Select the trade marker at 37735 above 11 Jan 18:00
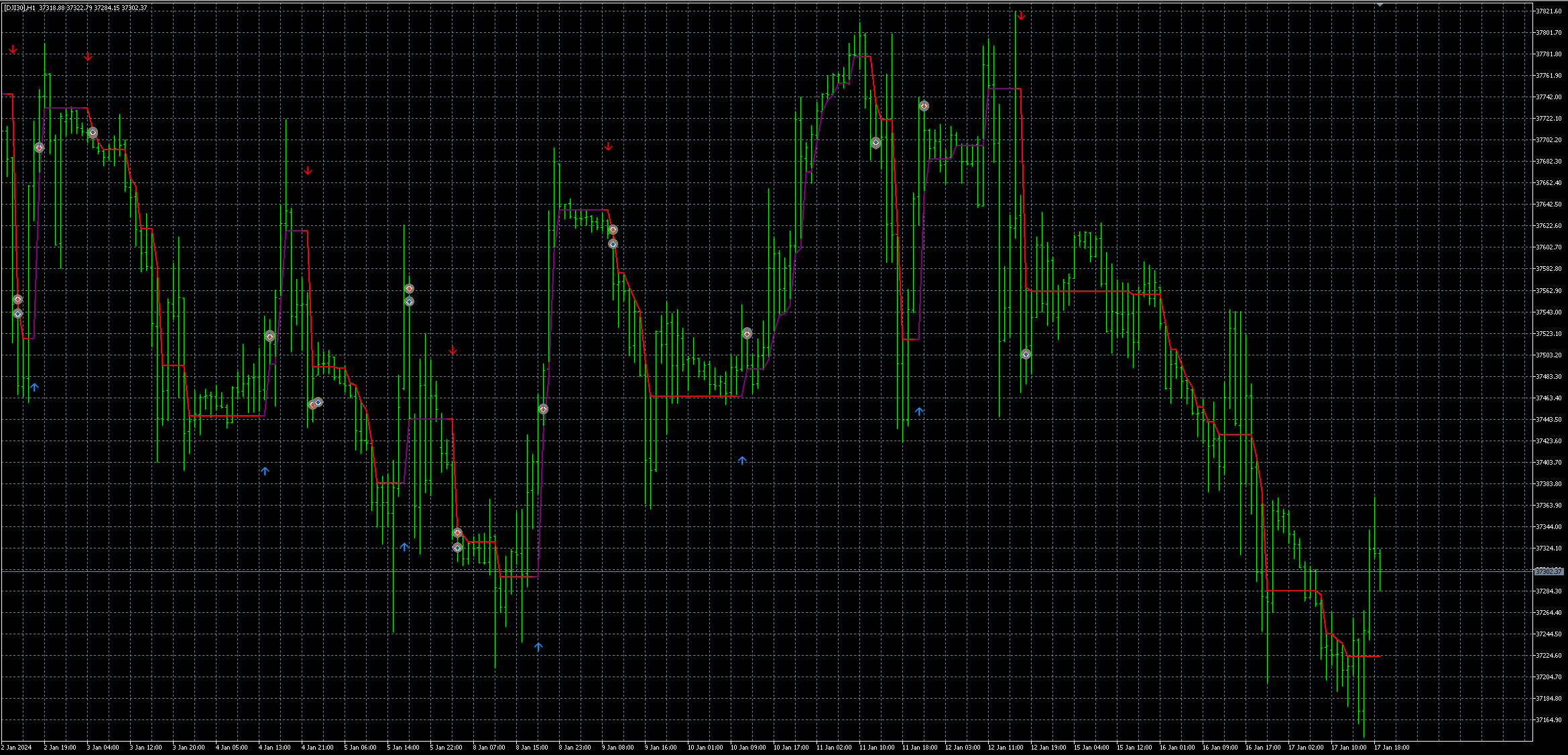 924,106
